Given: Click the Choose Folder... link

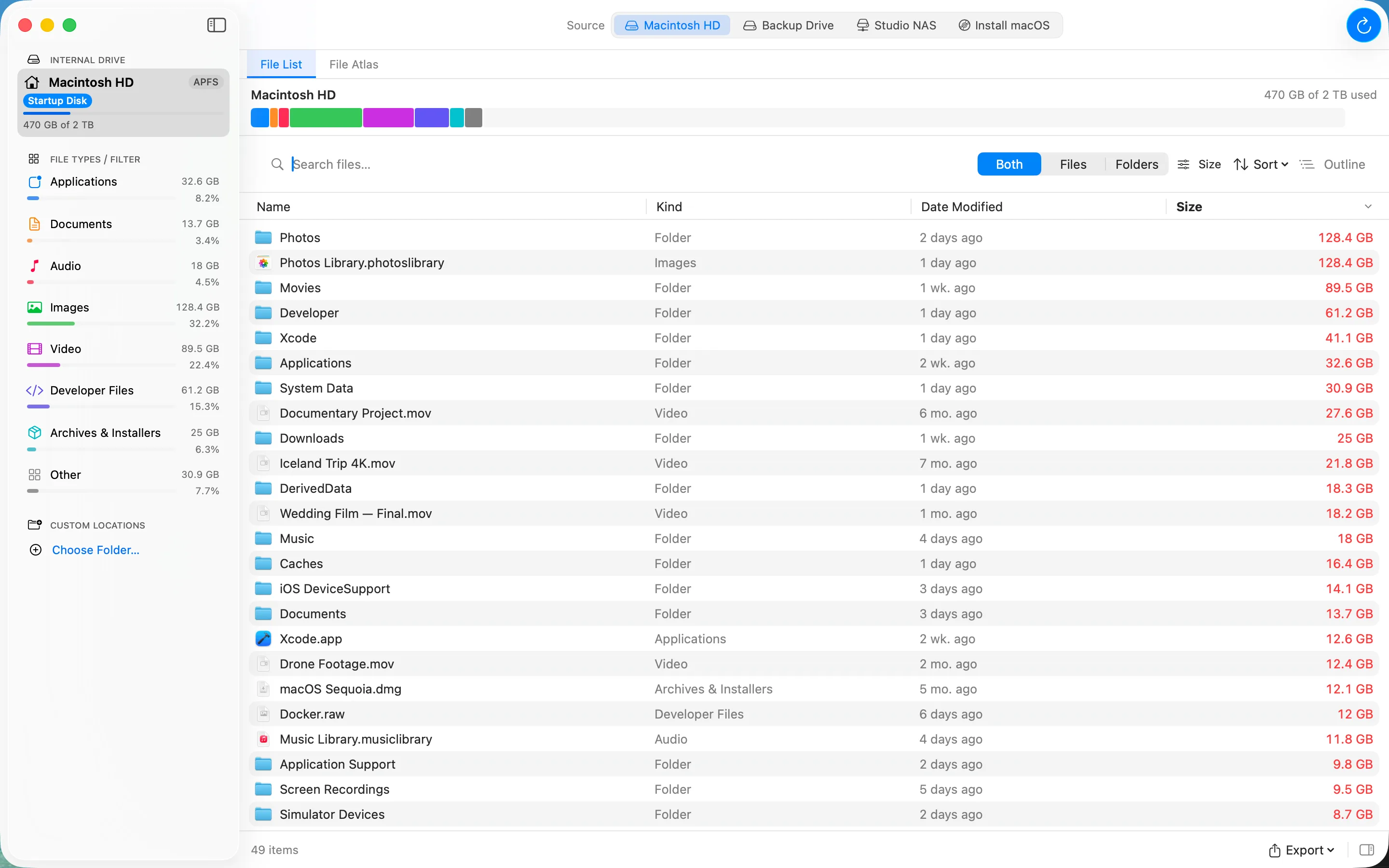Looking at the screenshot, I should tap(95, 550).
